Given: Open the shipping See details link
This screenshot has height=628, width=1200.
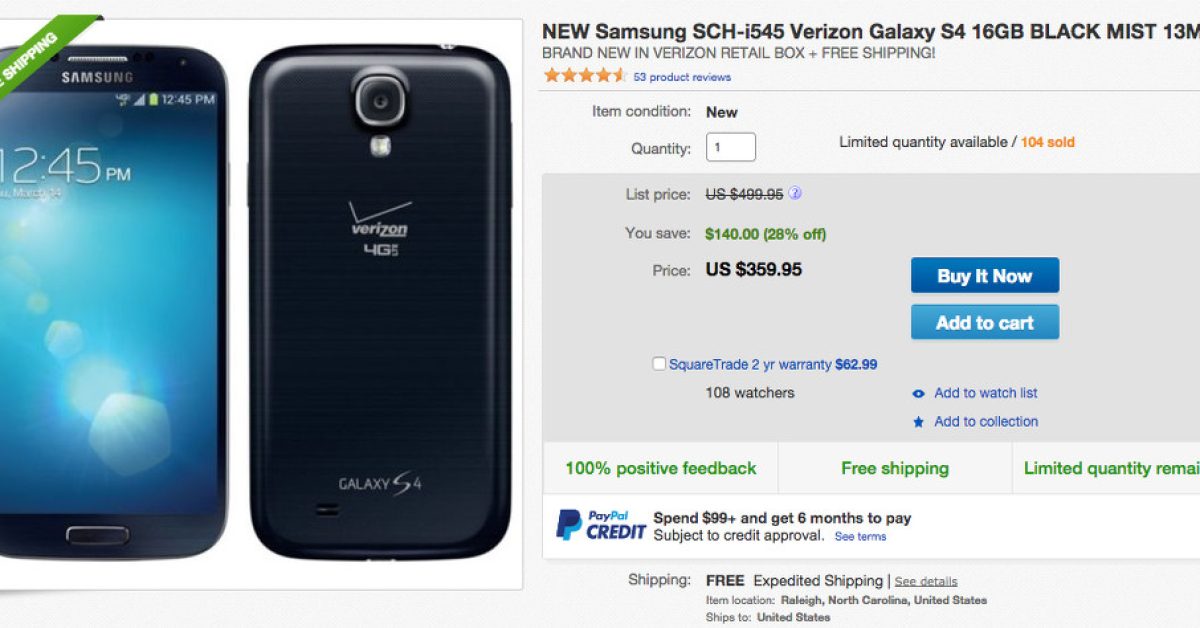Looking at the screenshot, I should click(x=925, y=581).
